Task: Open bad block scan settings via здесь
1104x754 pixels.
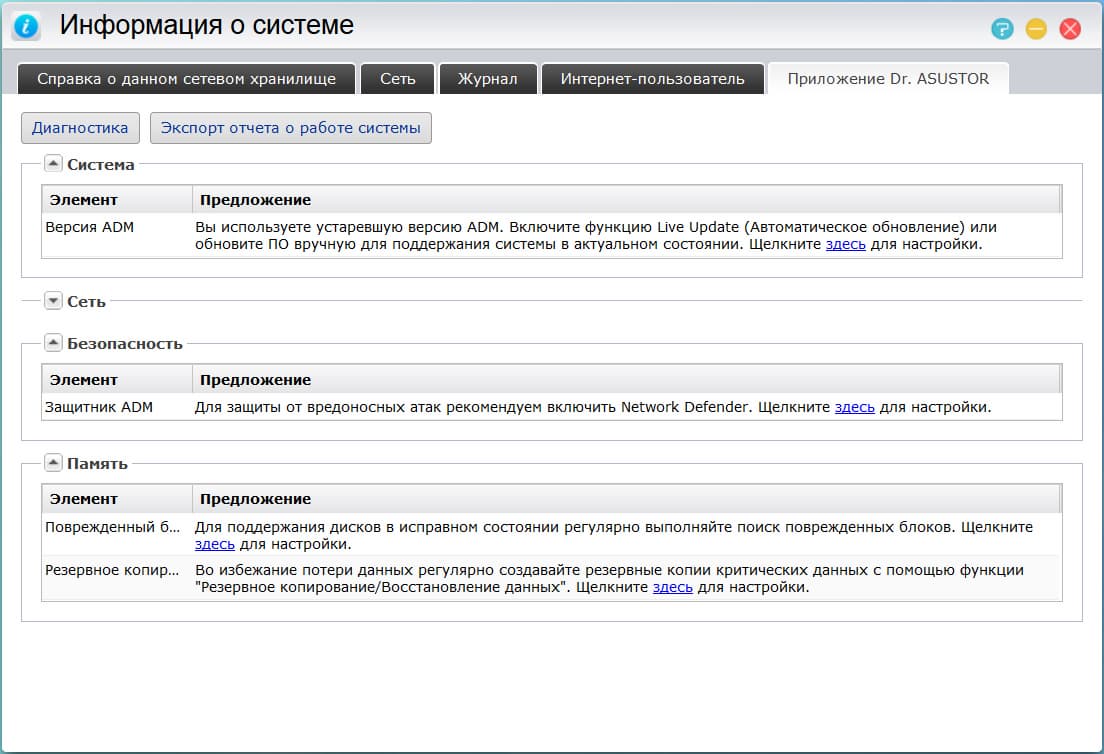Action: (x=213, y=543)
